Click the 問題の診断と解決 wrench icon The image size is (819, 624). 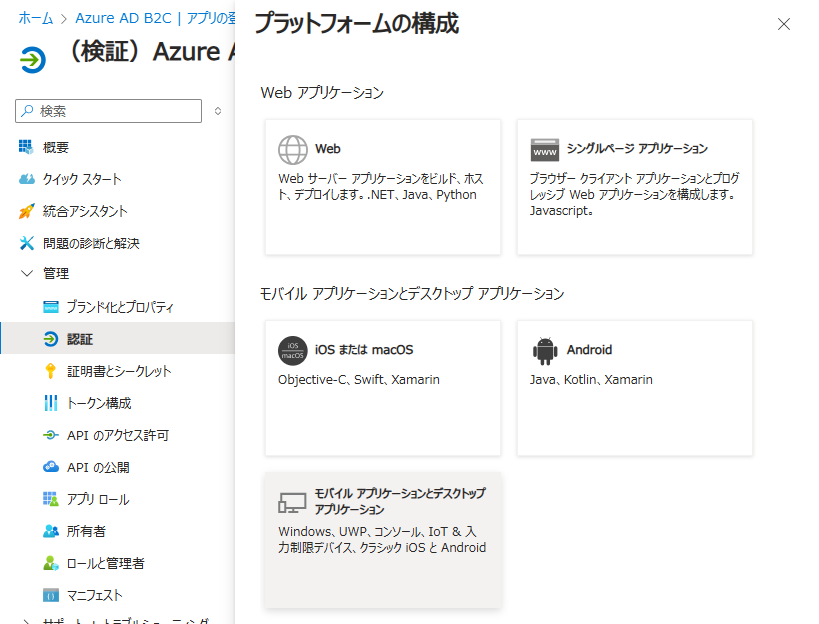(x=27, y=243)
